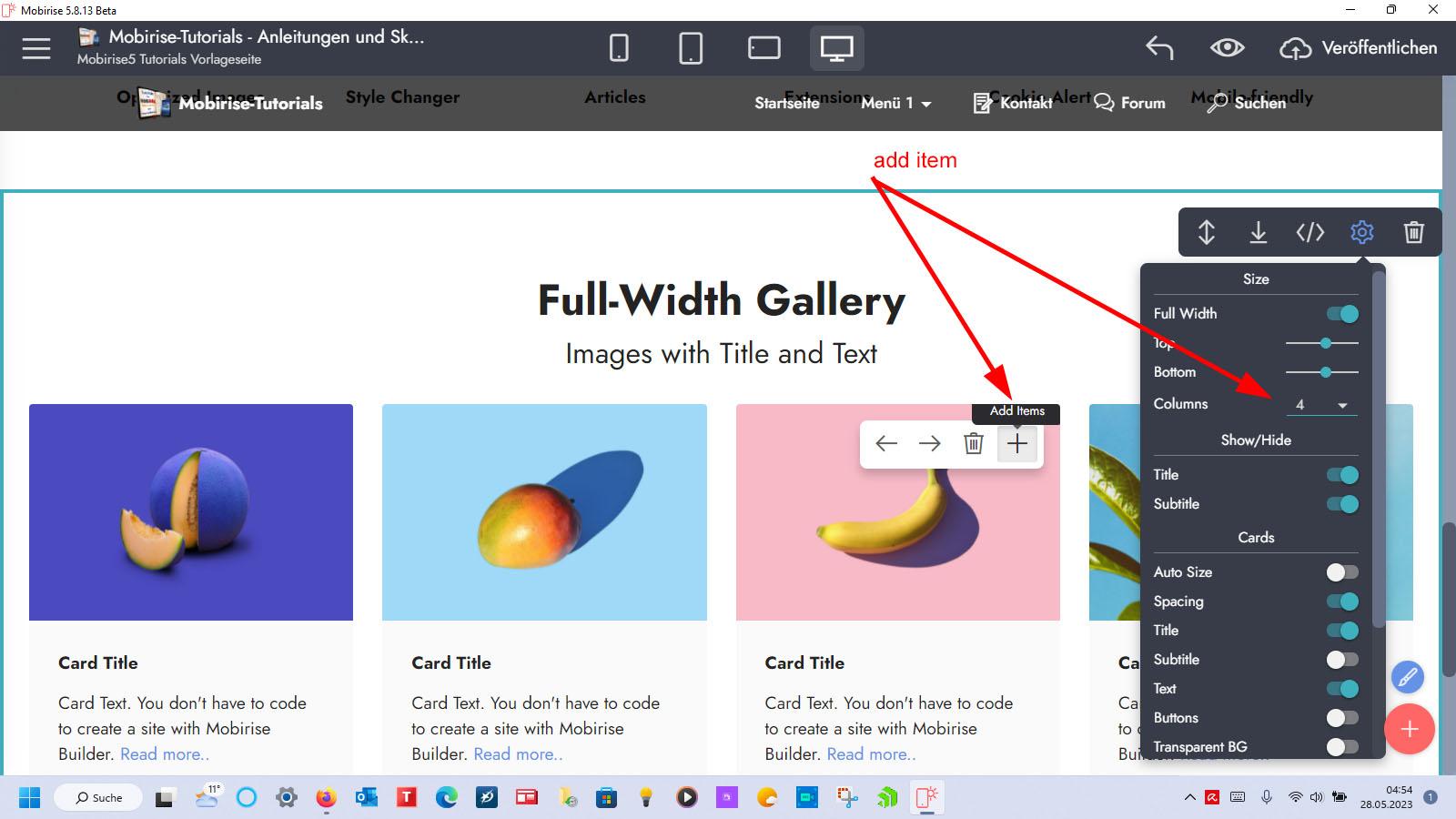Click the red add block button
Screen dimensions: 1456x819
pos(1410,729)
